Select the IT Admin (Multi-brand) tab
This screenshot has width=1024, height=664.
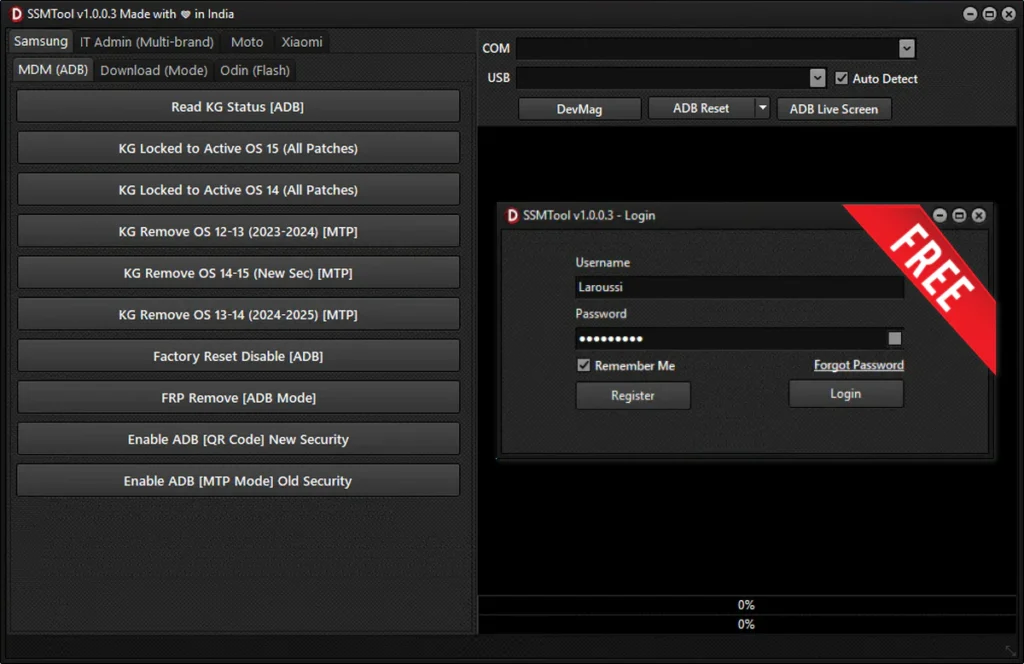pos(147,42)
